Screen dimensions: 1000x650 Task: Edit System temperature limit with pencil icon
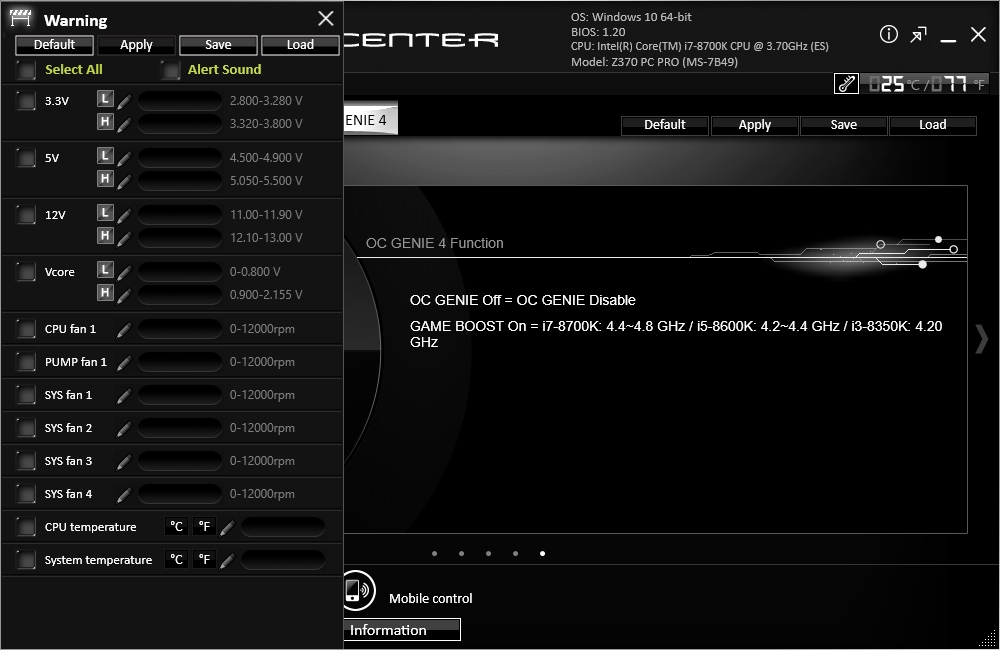click(228, 561)
